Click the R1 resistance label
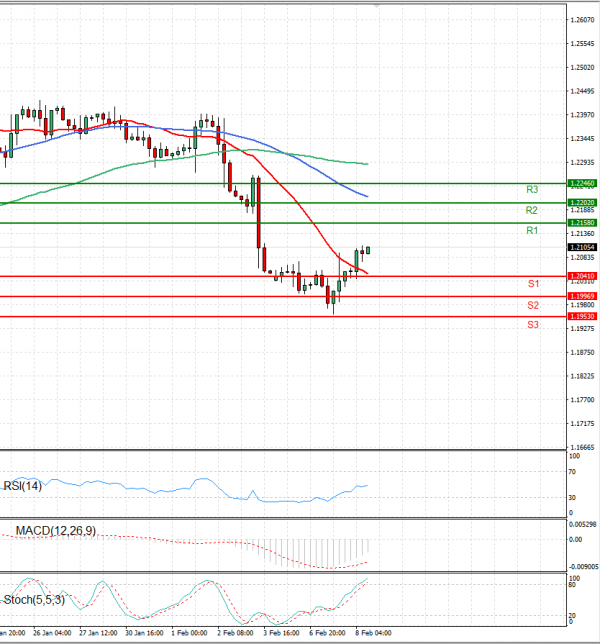The height and width of the screenshot is (644, 600). point(532,230)
